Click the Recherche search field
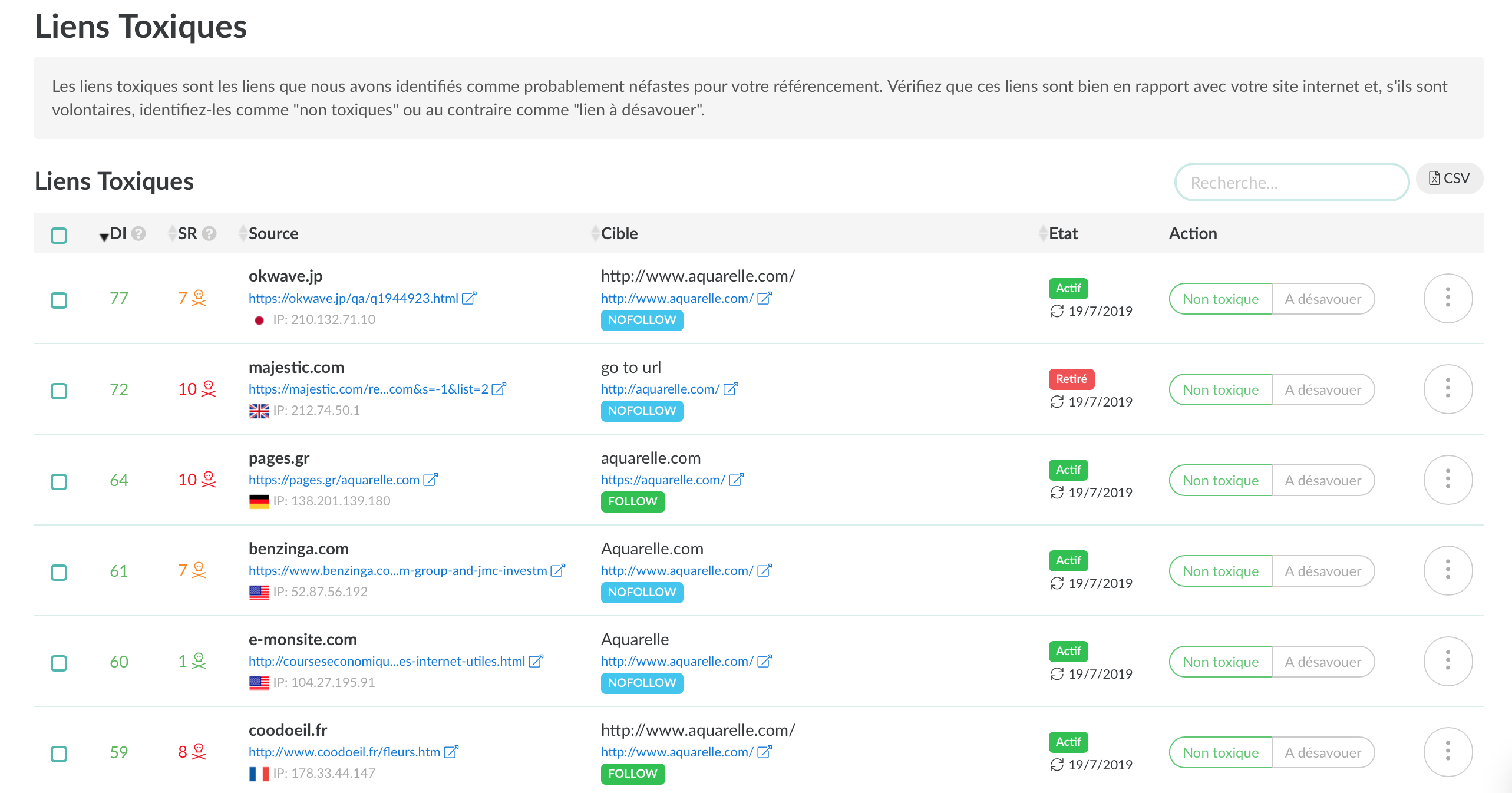The height and width of the screenshot is (793, 1512). [x=1290, y=183]
